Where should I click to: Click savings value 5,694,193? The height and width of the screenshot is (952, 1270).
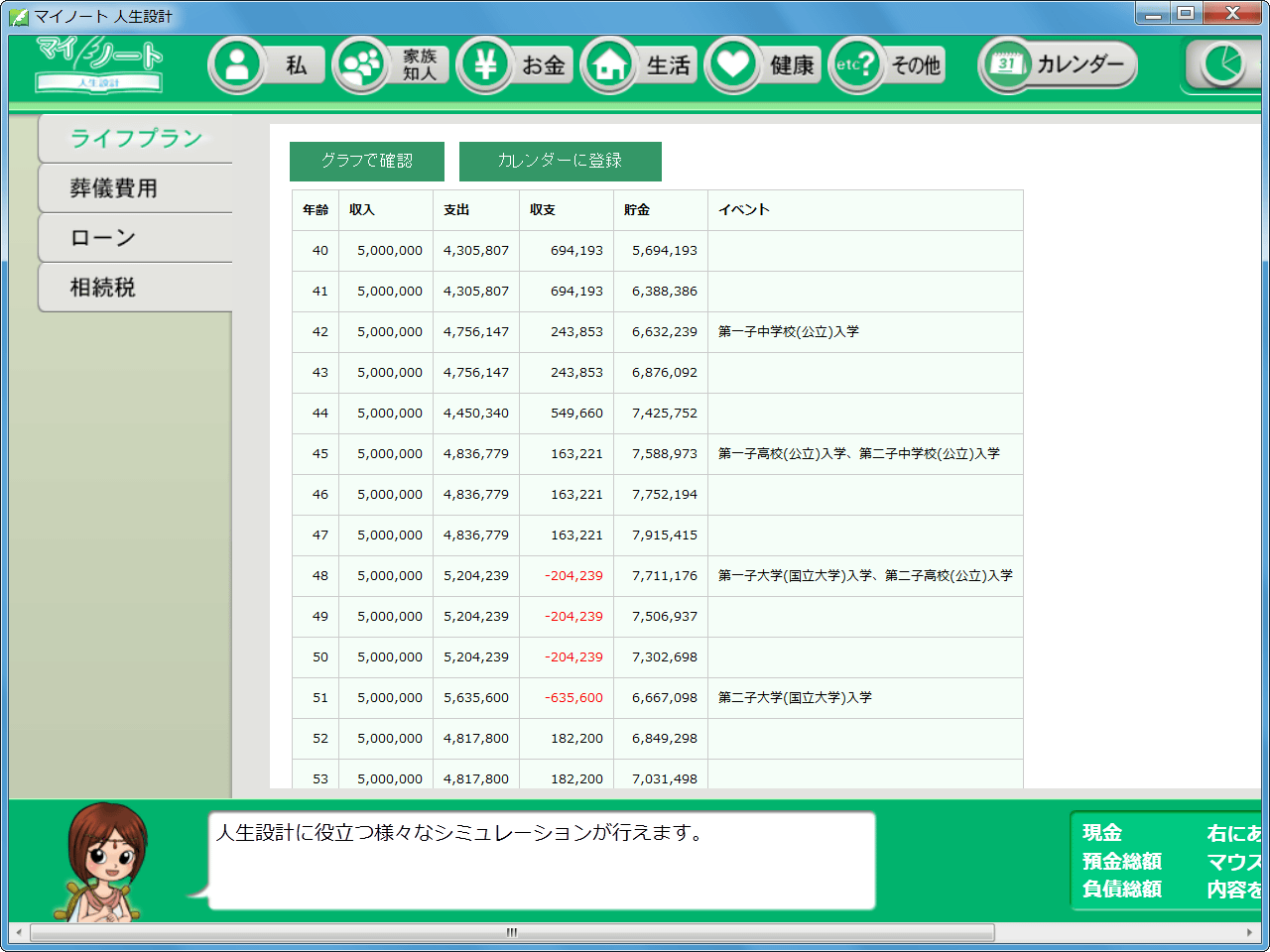[665, 251]
